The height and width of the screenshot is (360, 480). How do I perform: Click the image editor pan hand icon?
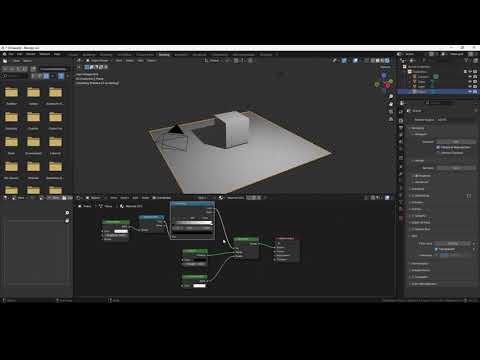point(67,221)
